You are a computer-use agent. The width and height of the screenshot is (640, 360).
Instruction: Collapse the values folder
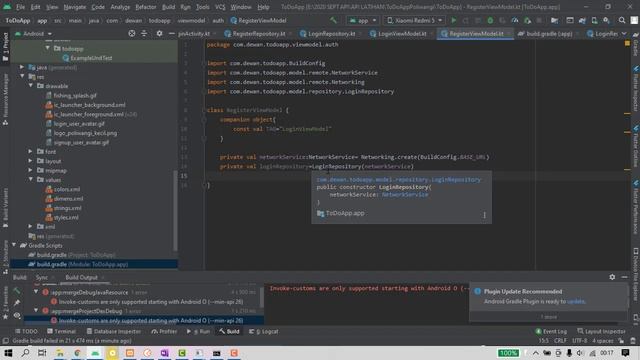click(31, 180)
